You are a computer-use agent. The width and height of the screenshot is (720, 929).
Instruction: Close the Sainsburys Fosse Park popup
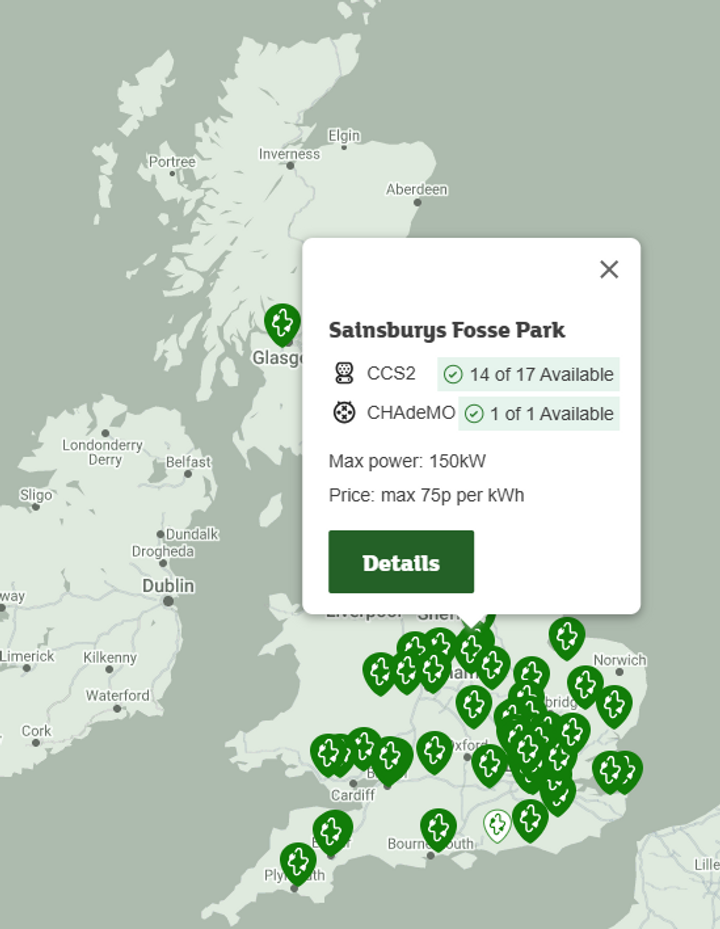(x=609, y=270)
